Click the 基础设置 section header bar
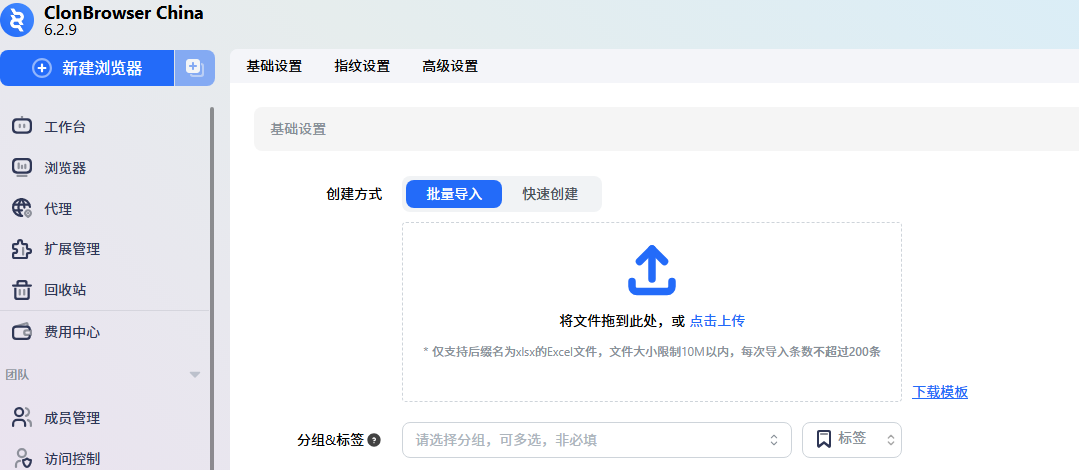Image resolution: width=1079 pixels, height=470 pixels. click(x=666, y=129)
